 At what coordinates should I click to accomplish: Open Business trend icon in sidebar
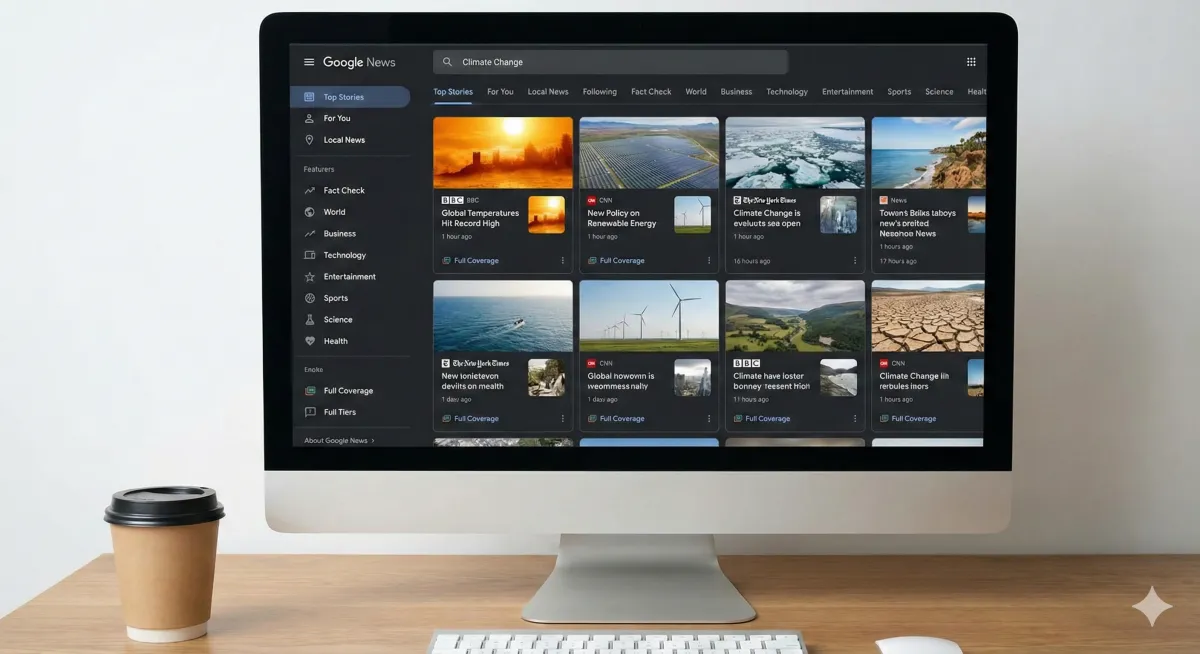coord(310,233)
